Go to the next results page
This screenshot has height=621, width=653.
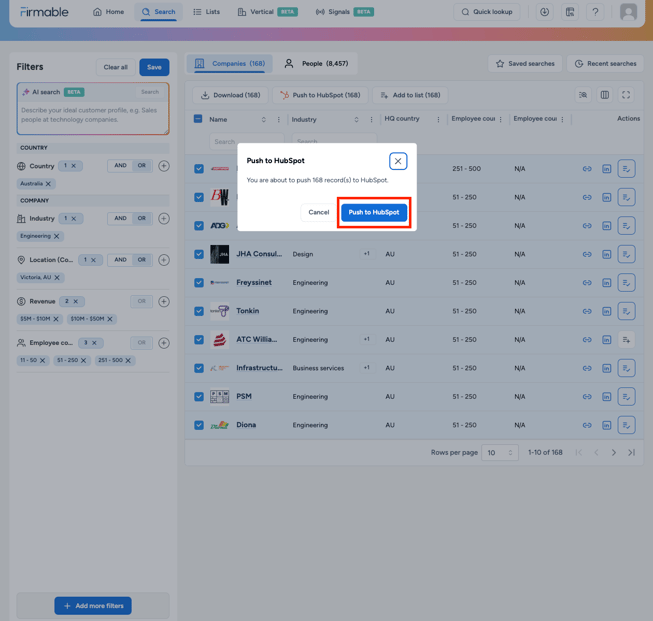click(x=613, y=452)
